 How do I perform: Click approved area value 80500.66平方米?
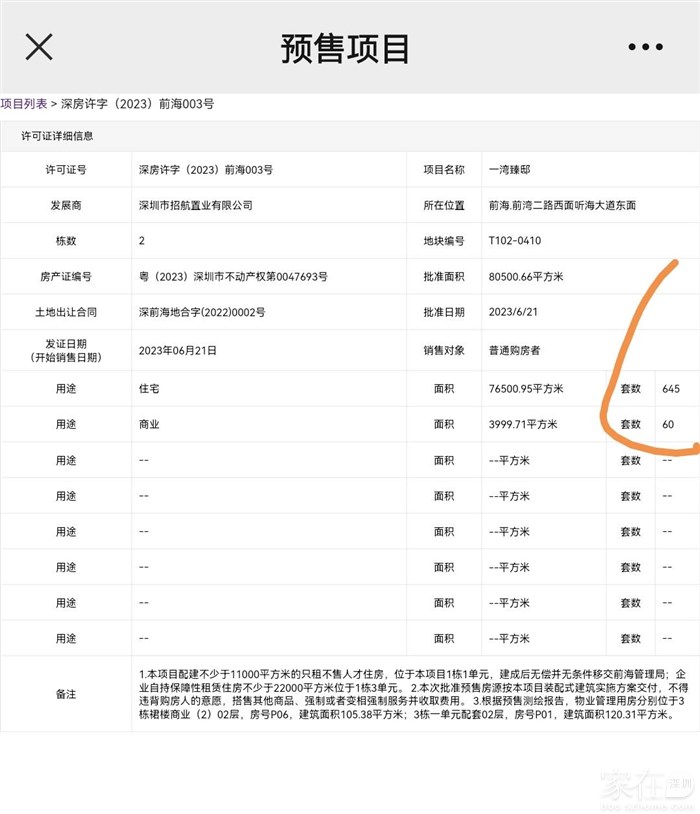tap(526, 276)
